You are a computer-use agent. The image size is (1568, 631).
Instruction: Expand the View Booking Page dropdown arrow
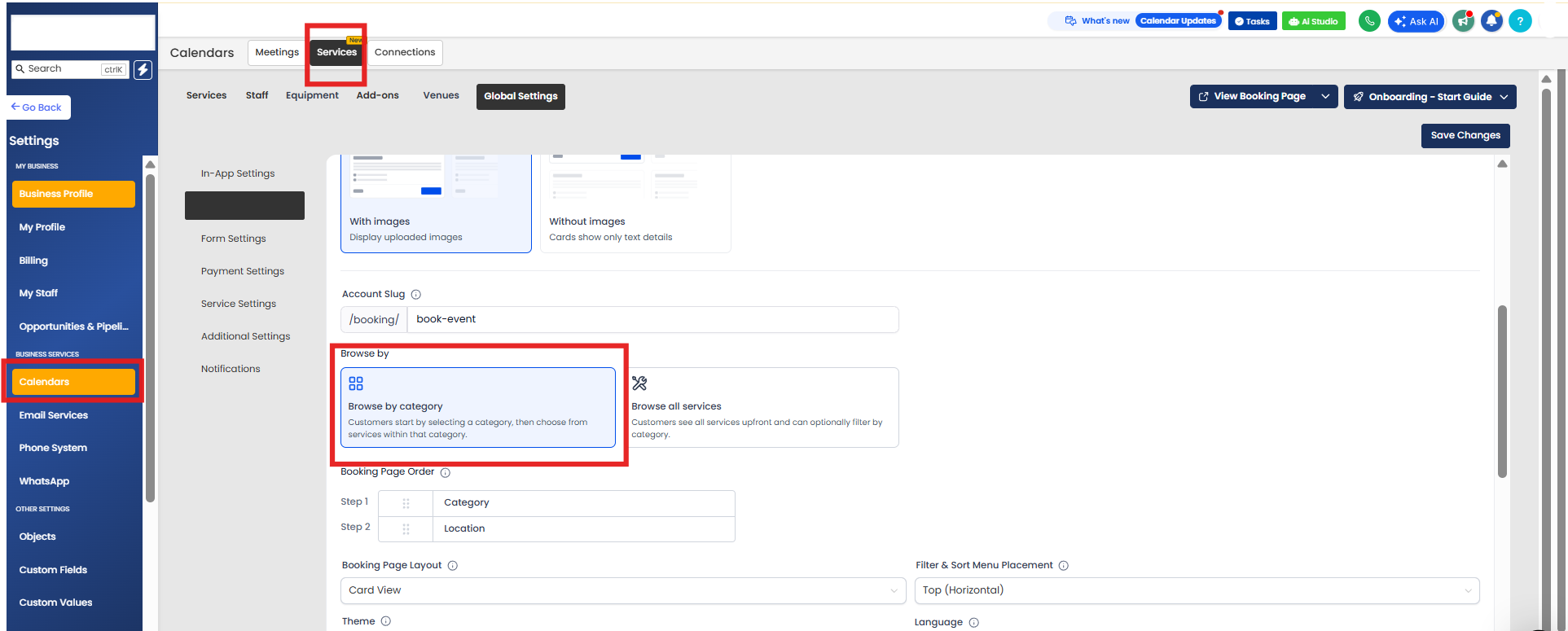1325,97
